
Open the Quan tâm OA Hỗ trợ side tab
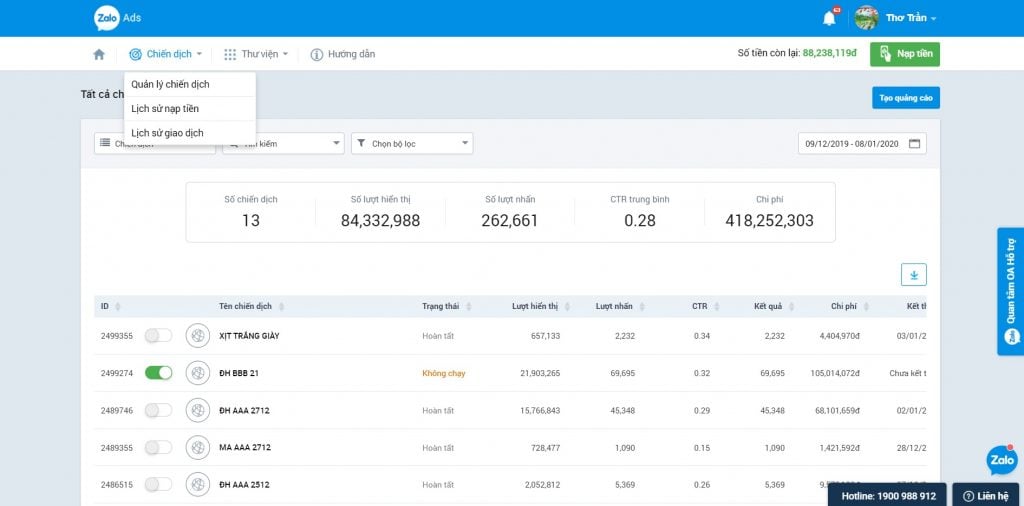click(x=1010, y=291)
